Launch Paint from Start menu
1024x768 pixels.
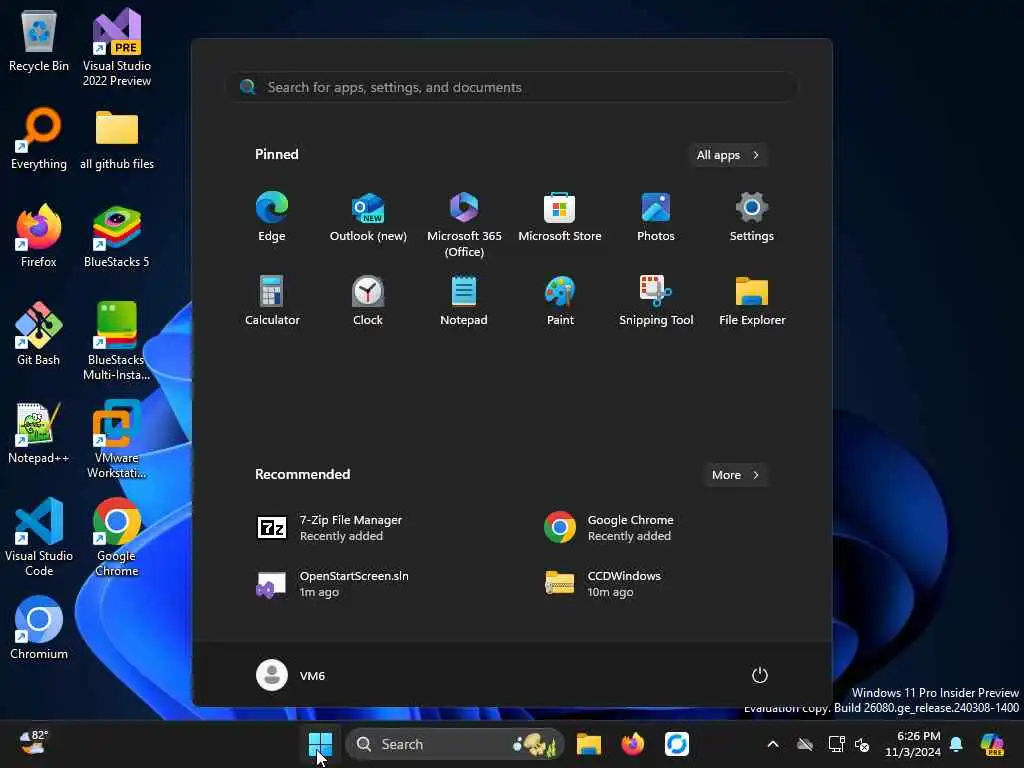[560, 300]
